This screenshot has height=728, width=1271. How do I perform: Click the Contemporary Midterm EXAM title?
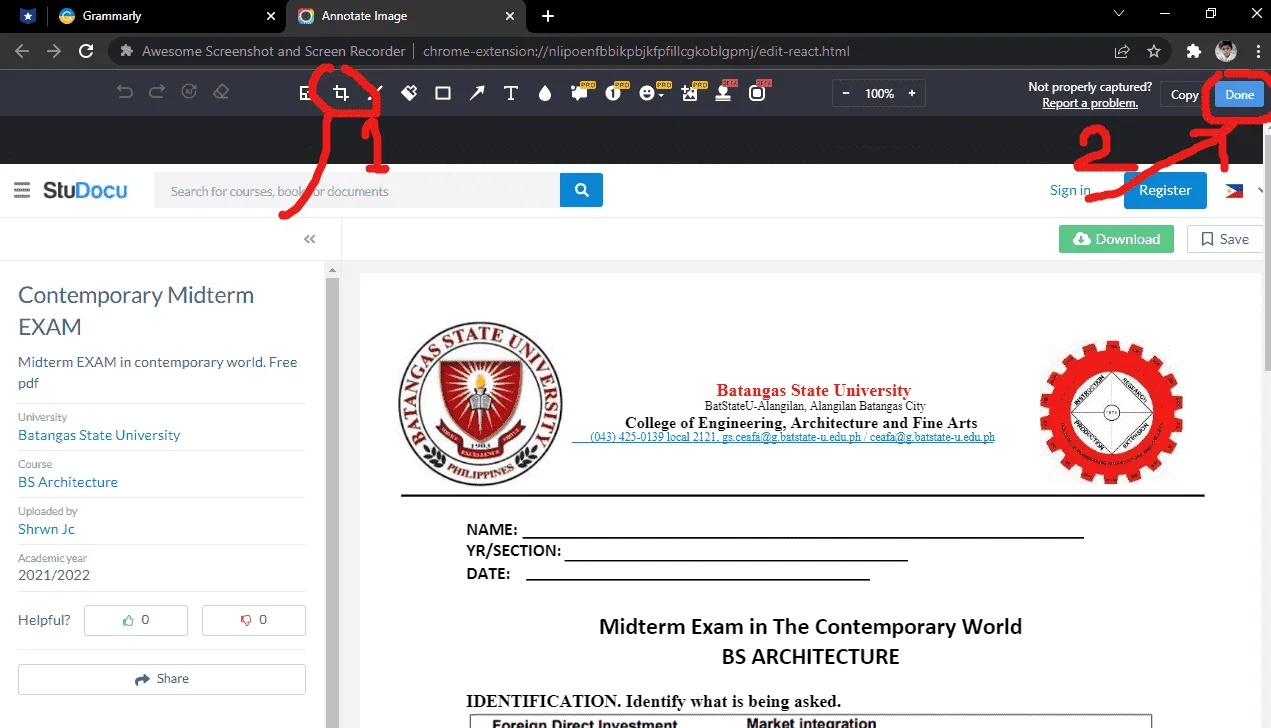(x=136, y=311)
